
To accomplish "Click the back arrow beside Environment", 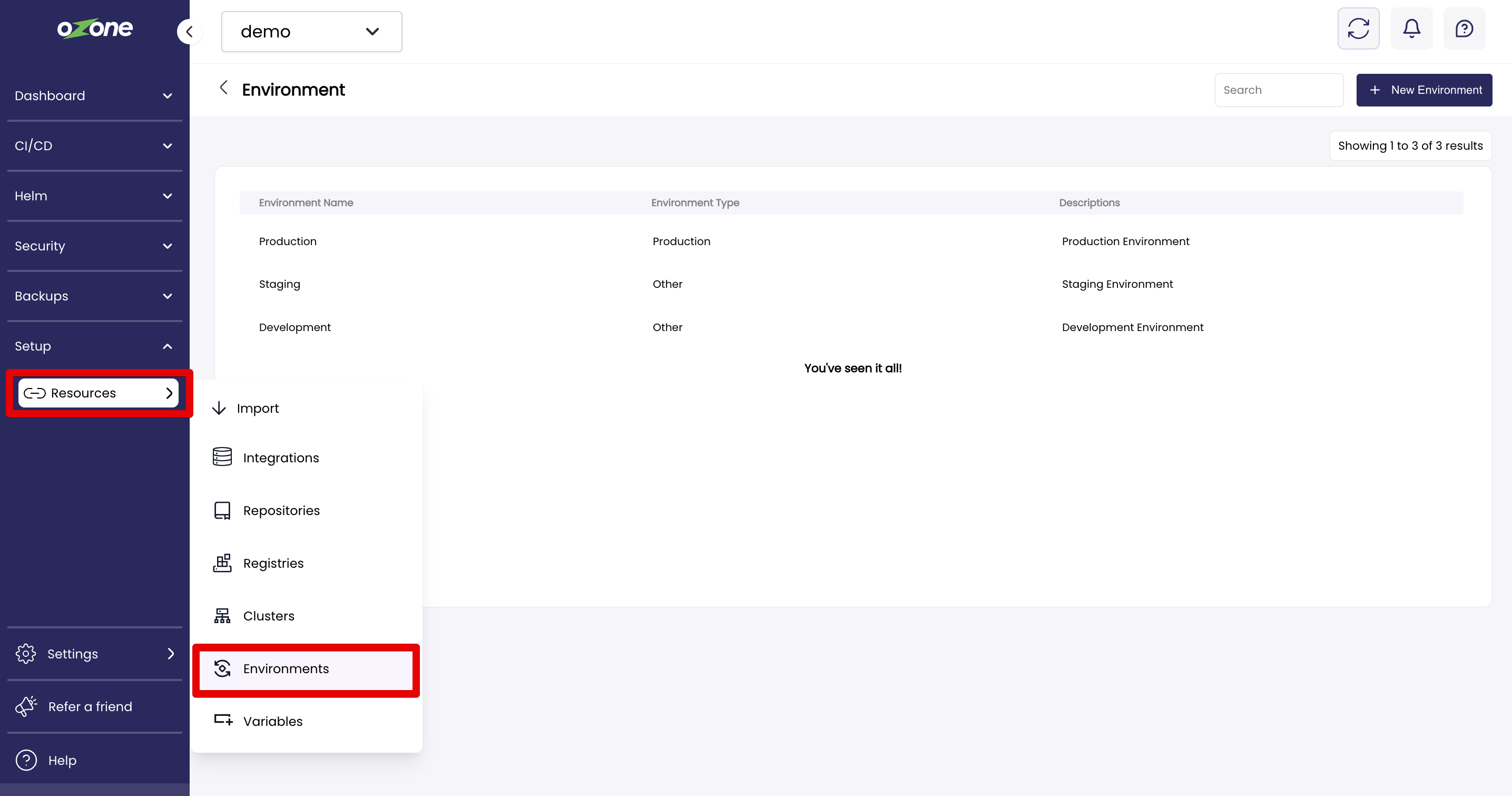I will (223, 88).
